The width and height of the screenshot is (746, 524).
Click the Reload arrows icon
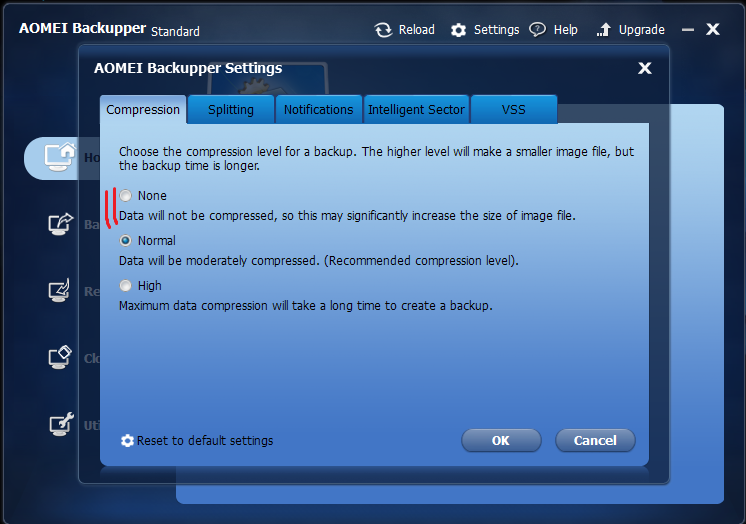(x=383, y=30)
